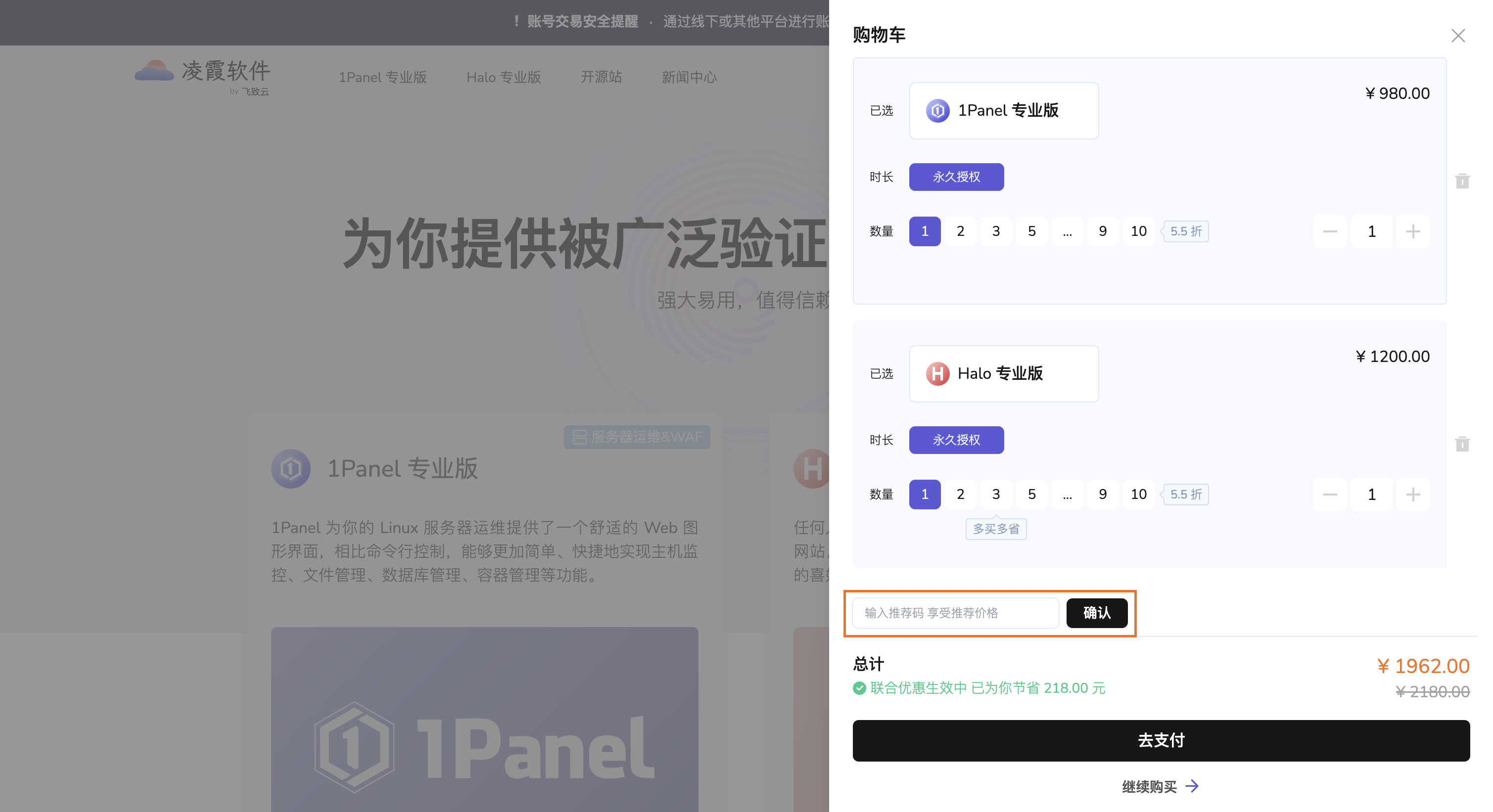
Task: Increase Halo 专业版 quantity with plus
Action: (1413, 495)
